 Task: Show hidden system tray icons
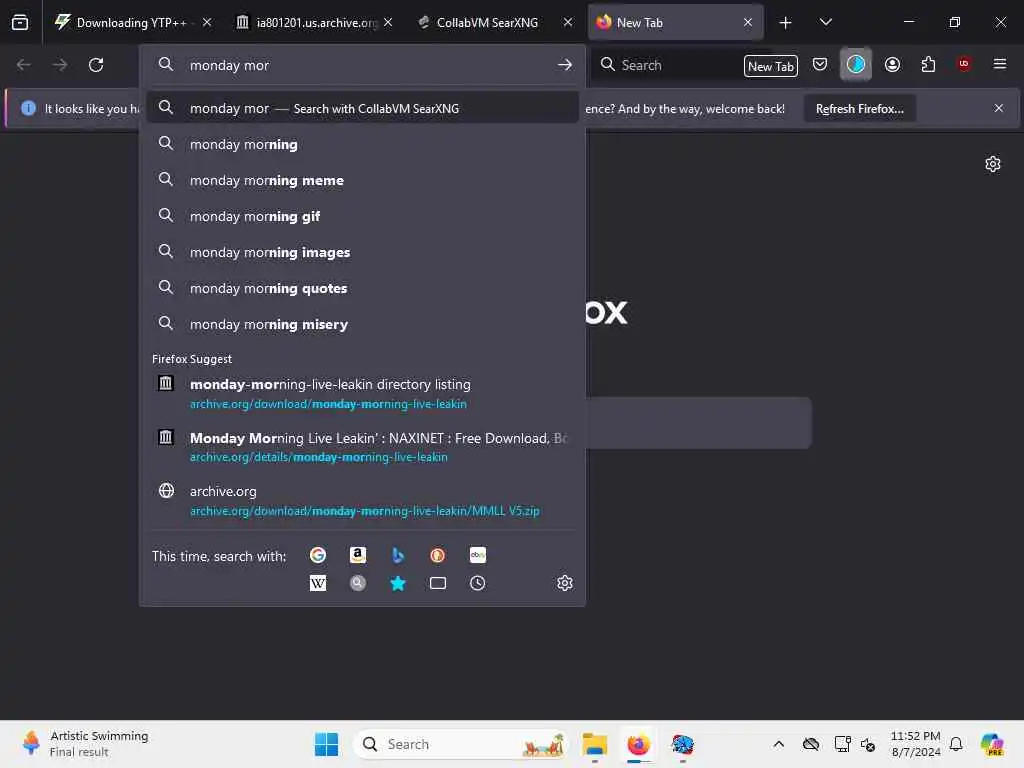778,744
